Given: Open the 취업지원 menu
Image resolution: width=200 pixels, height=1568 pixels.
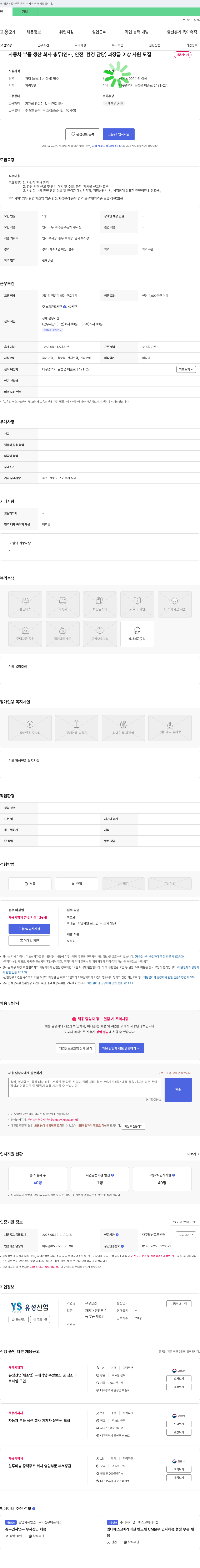Looking at the screenshot, I should click(66, 32).
